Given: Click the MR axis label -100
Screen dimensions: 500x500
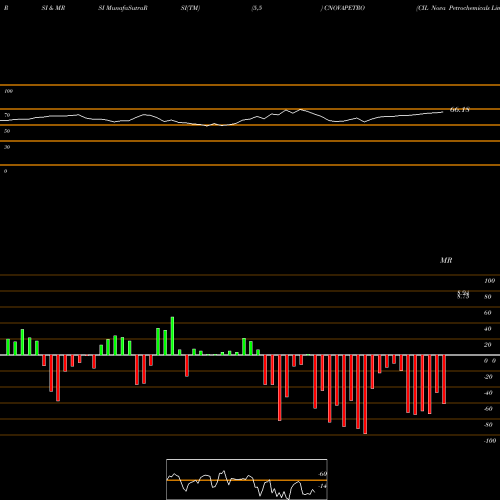Looking at the screenshot, I should pos(490,441).
